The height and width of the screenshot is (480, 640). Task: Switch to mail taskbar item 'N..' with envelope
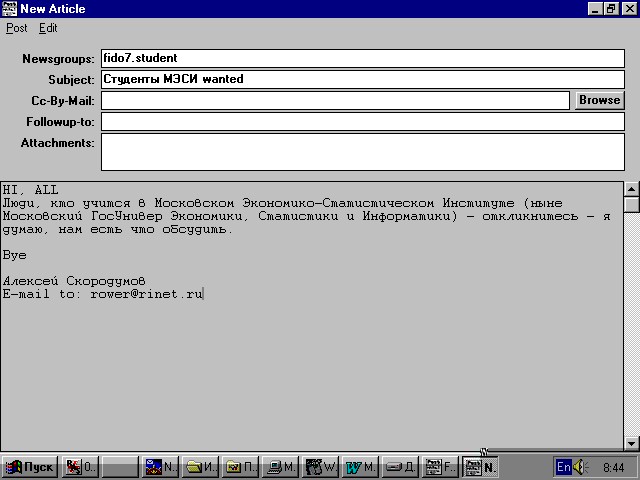coord(160,467)
